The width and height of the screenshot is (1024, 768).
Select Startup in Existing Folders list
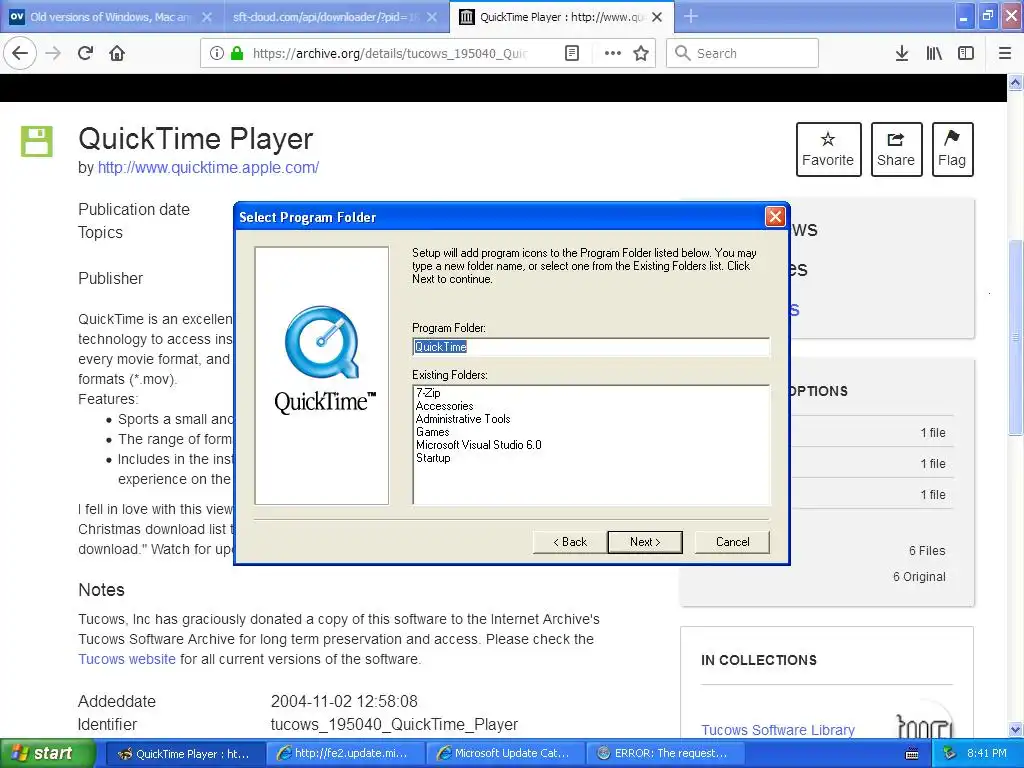pos(433,458)
